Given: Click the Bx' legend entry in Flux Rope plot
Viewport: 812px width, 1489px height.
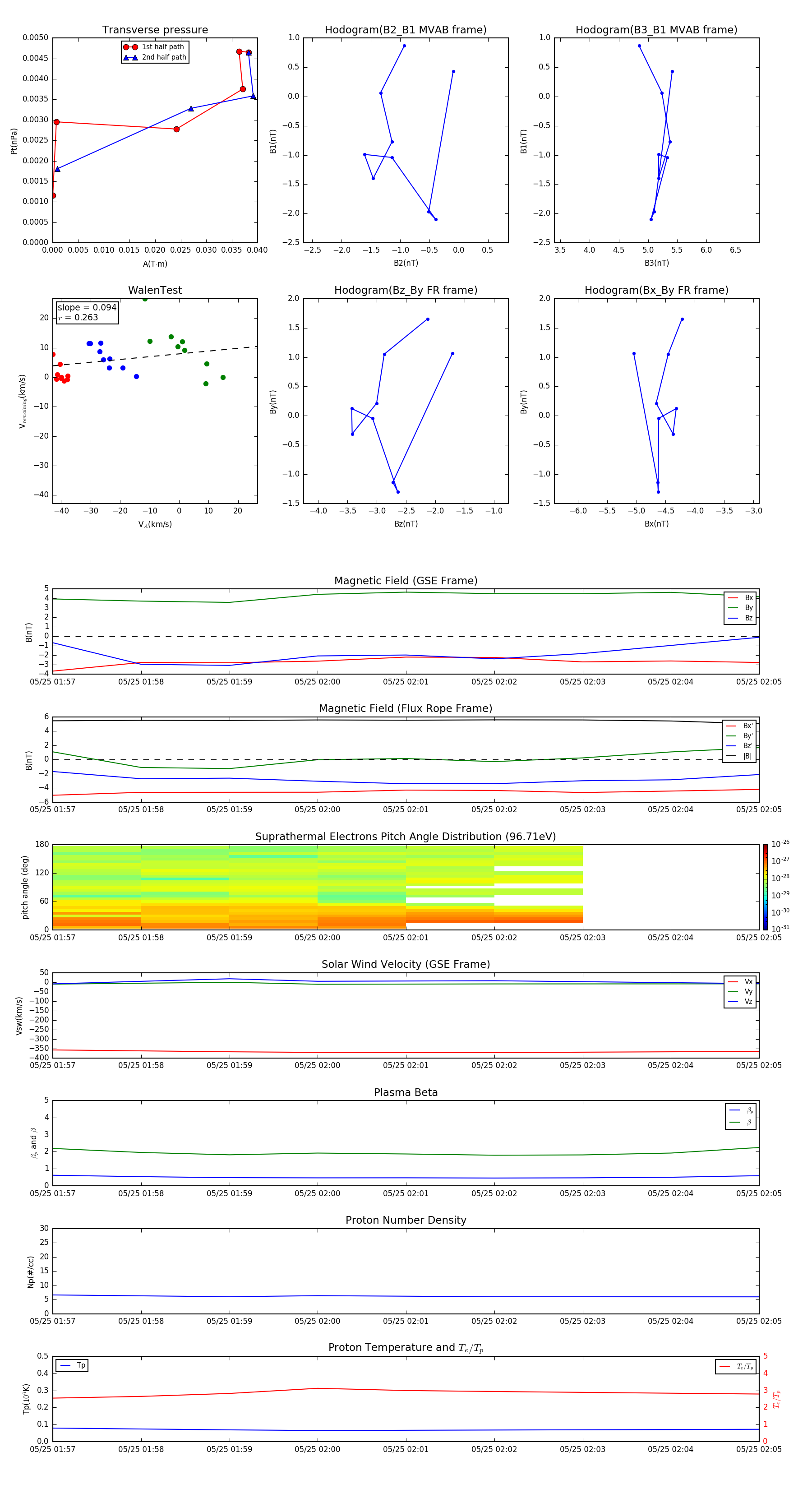Looking at the screenshot, I should click(x=739, y=726).
